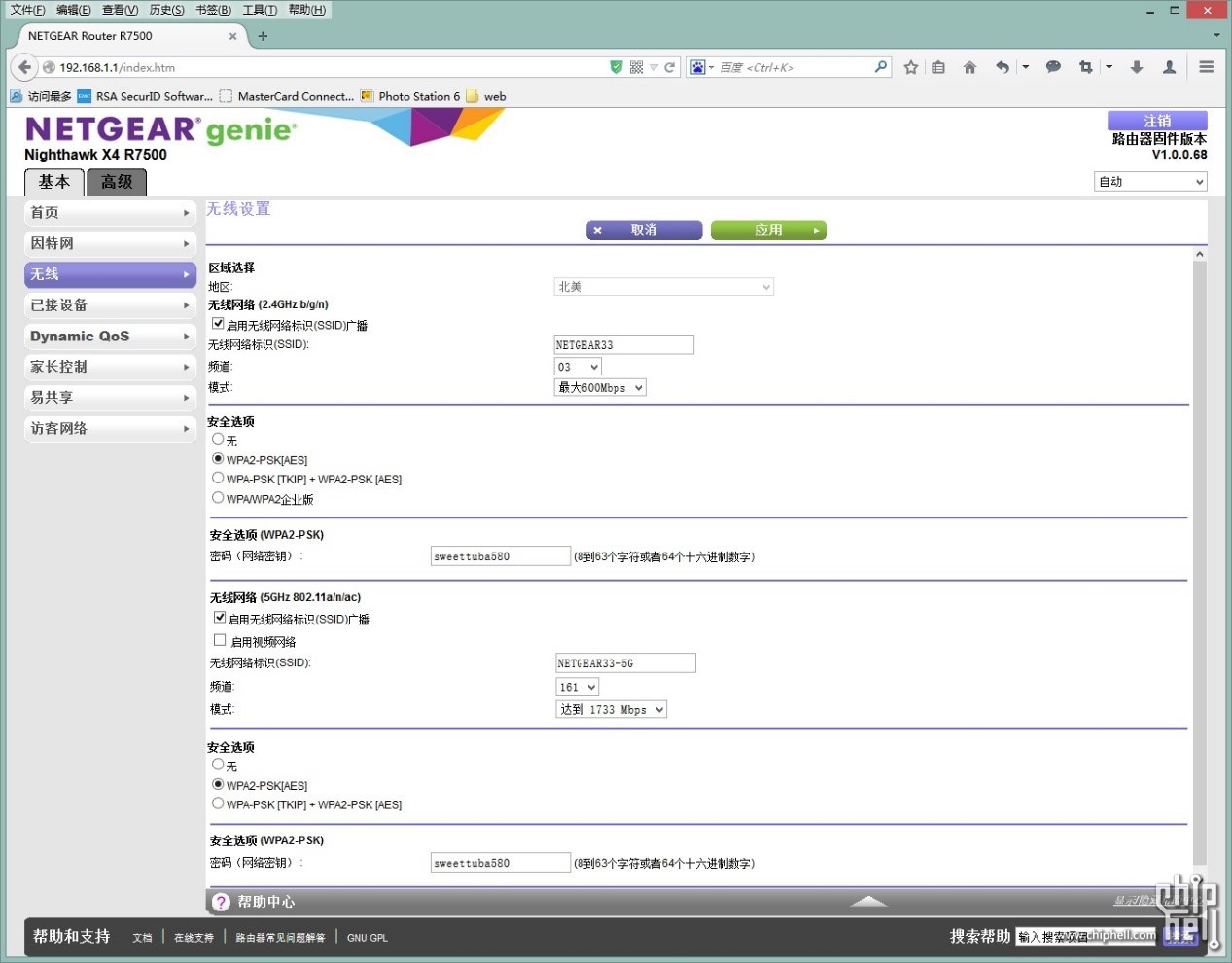Close the NETGEAR Router R7500 tab
The image size is (1232, 963).
tap(232, 36)
